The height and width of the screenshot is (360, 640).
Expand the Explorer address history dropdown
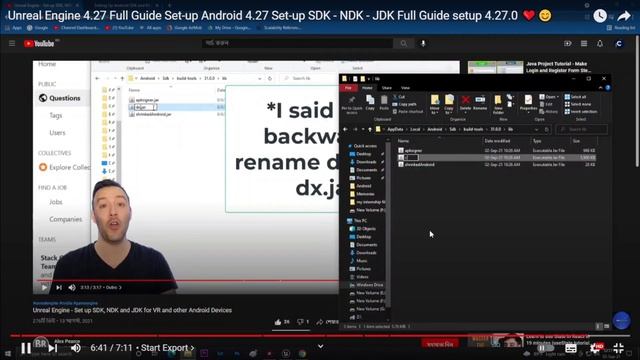pos(536,129)
